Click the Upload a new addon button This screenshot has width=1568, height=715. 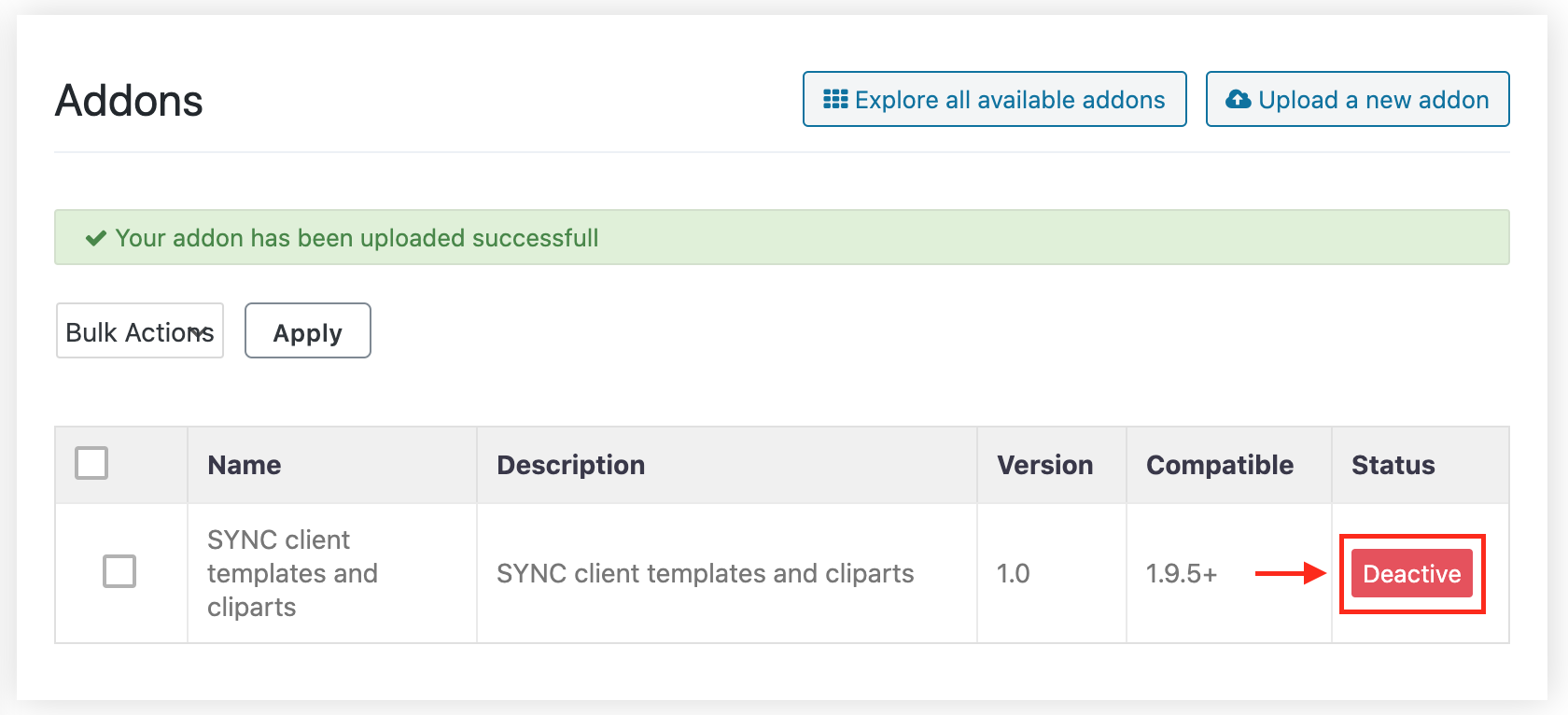coord(1358,99)
